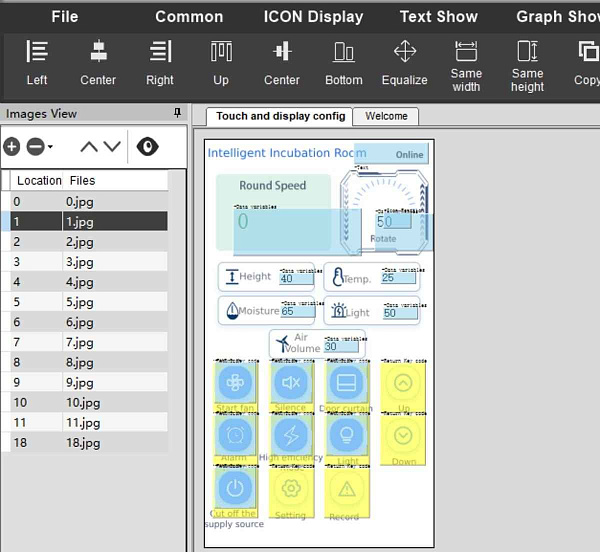Click the Align Left tool
Image resolution: width=600 pixels, height=552 pixels.
click(x=37, y=62)
